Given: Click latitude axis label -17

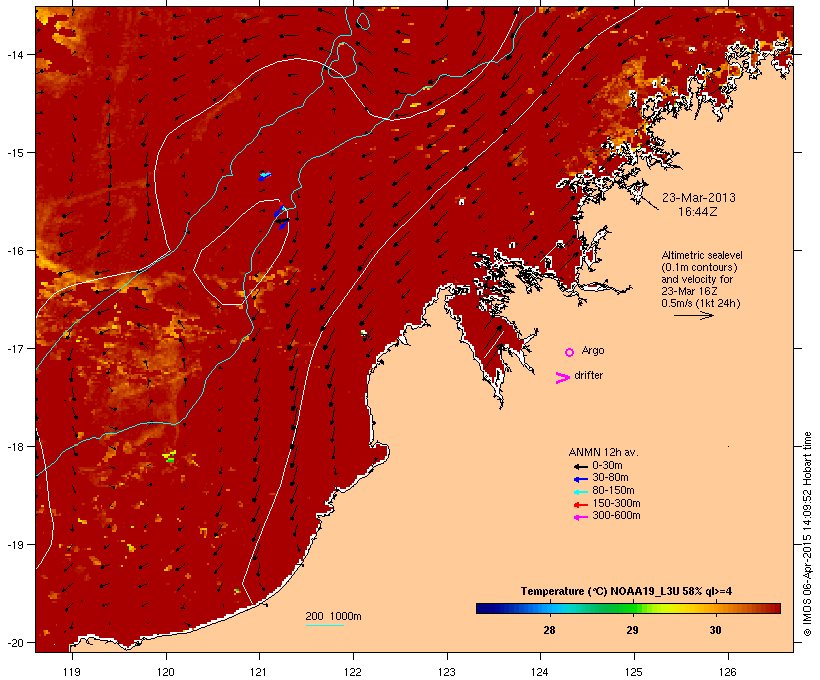Looking at the screenshot, I should 14,348.
